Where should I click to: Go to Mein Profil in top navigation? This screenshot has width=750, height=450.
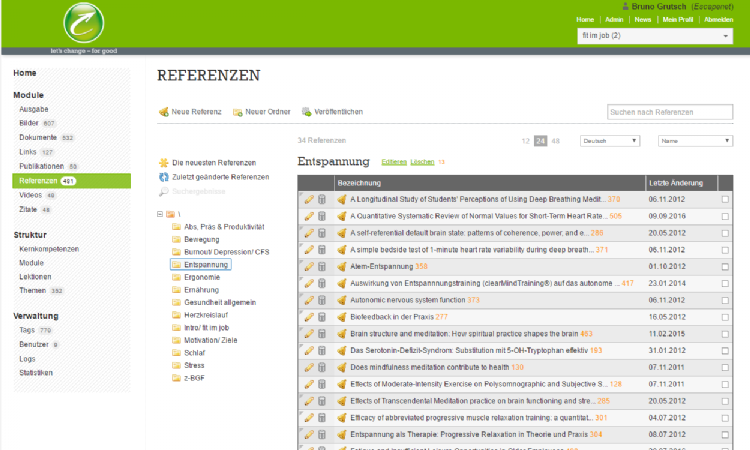[x=677, y=19]
